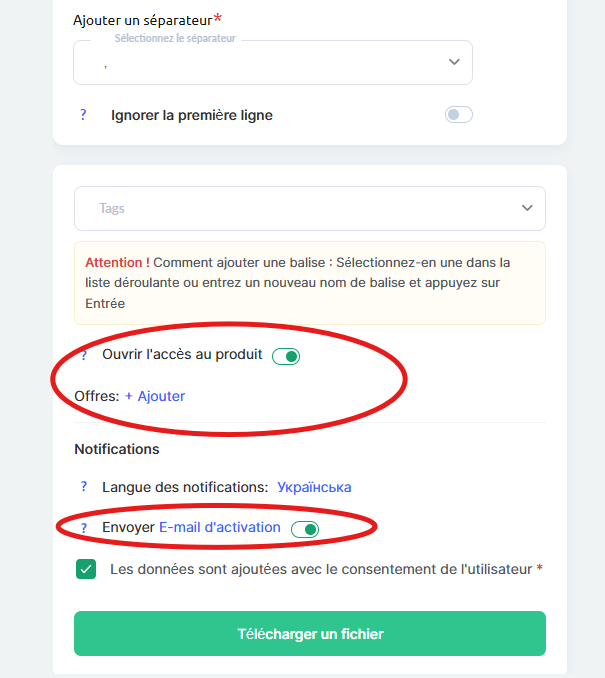
Task: Uncheck the user consent checkbox
Action: click(86, 569)
